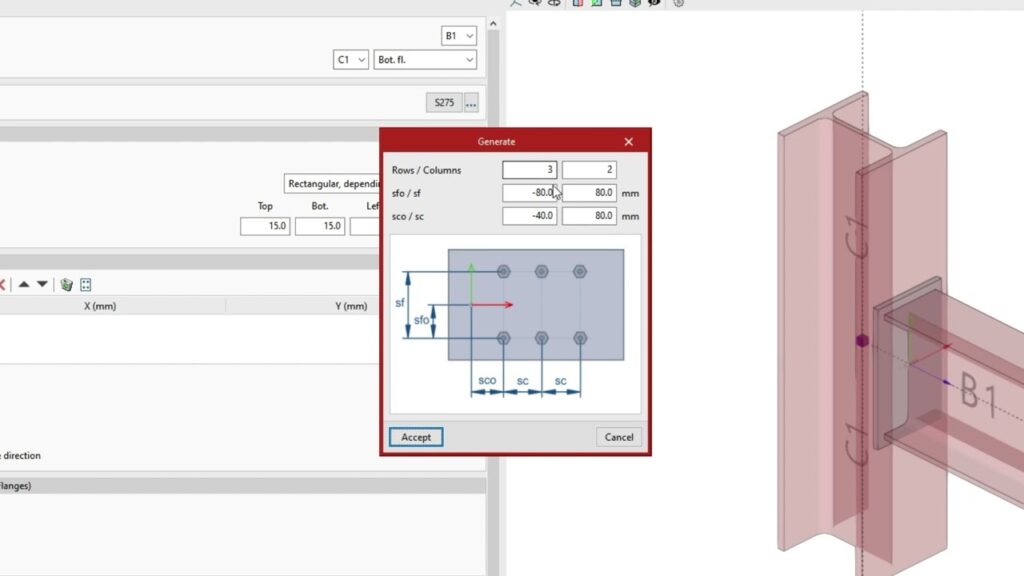Open the B1 member dropdown
The image size is (1024, 576).
[x=459, y=36]
